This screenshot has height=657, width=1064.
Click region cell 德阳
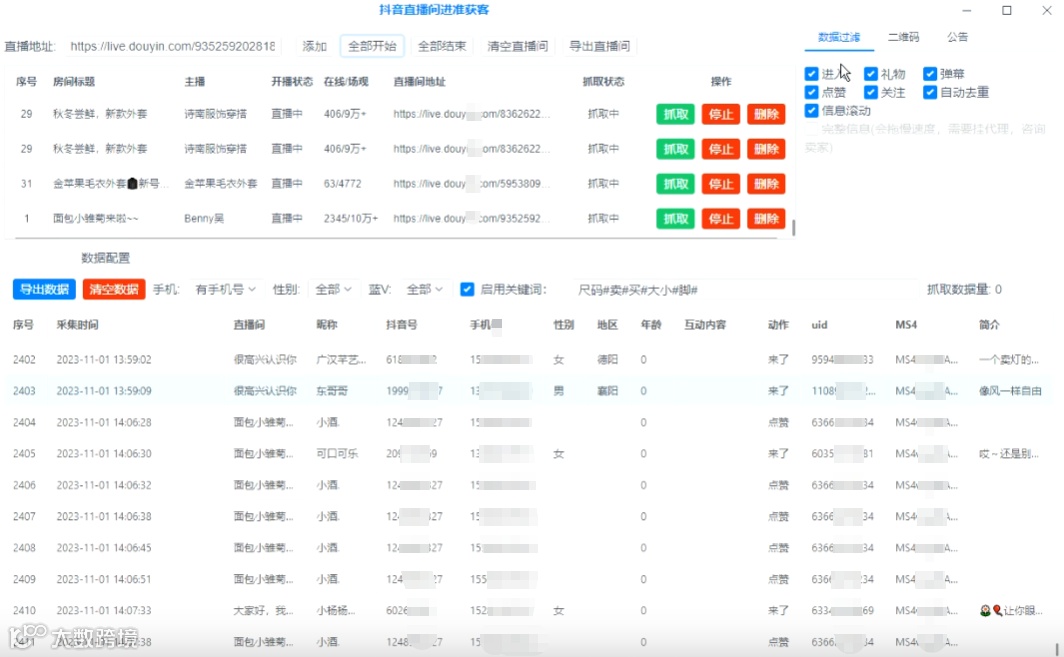[607, 360]
